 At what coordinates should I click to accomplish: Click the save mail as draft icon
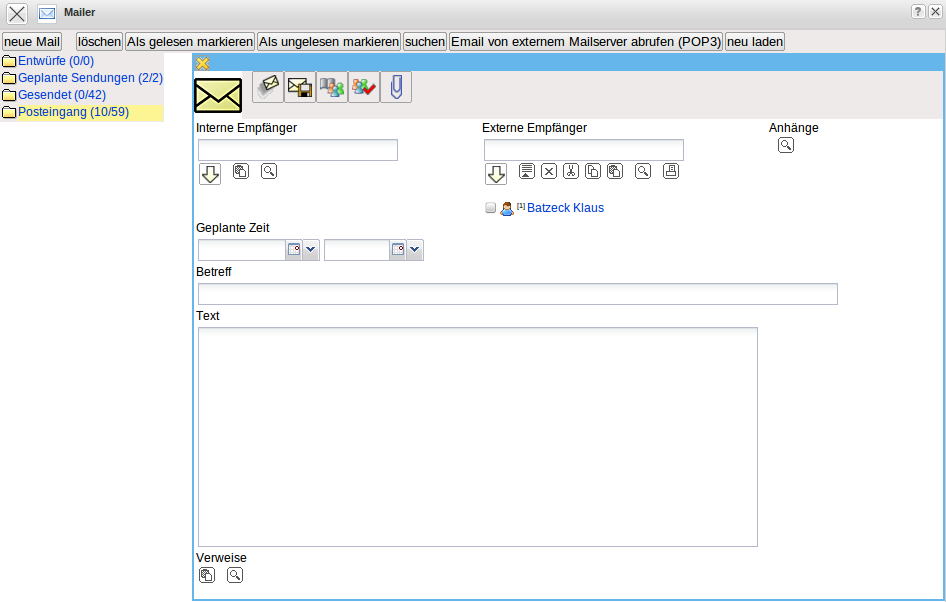click(300, 87)
